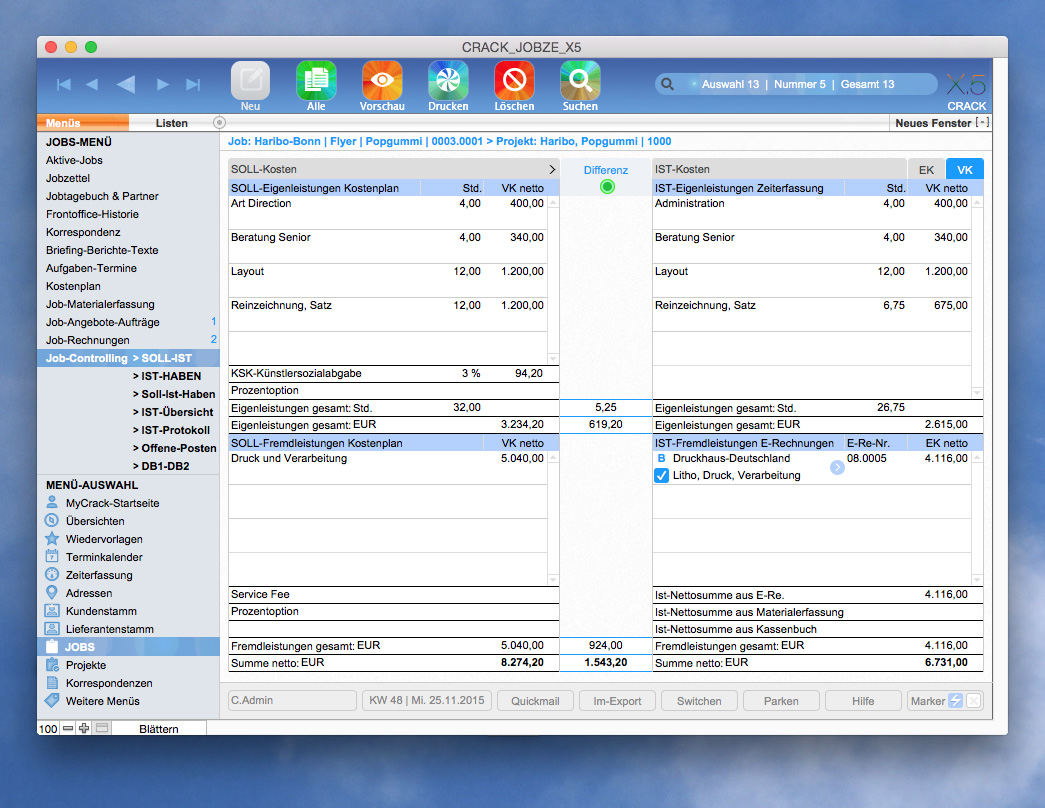Select the Neu icon in the toolbar
The width and height of the screenshot is (1045, 808).
tap(250, 84)
